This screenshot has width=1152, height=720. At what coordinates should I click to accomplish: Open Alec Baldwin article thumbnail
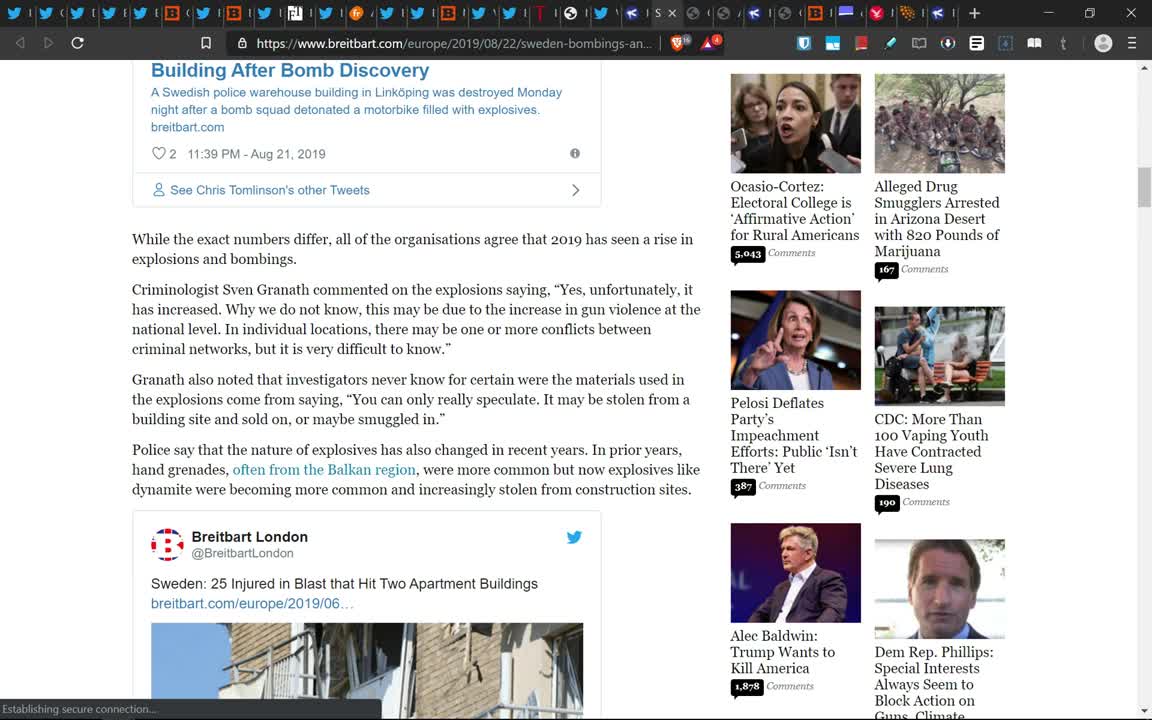796,573
